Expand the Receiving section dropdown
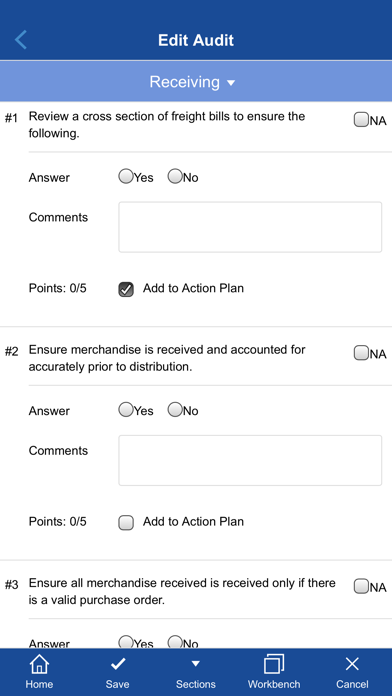Viewport: 392px width, 696px height. (193, 82)
